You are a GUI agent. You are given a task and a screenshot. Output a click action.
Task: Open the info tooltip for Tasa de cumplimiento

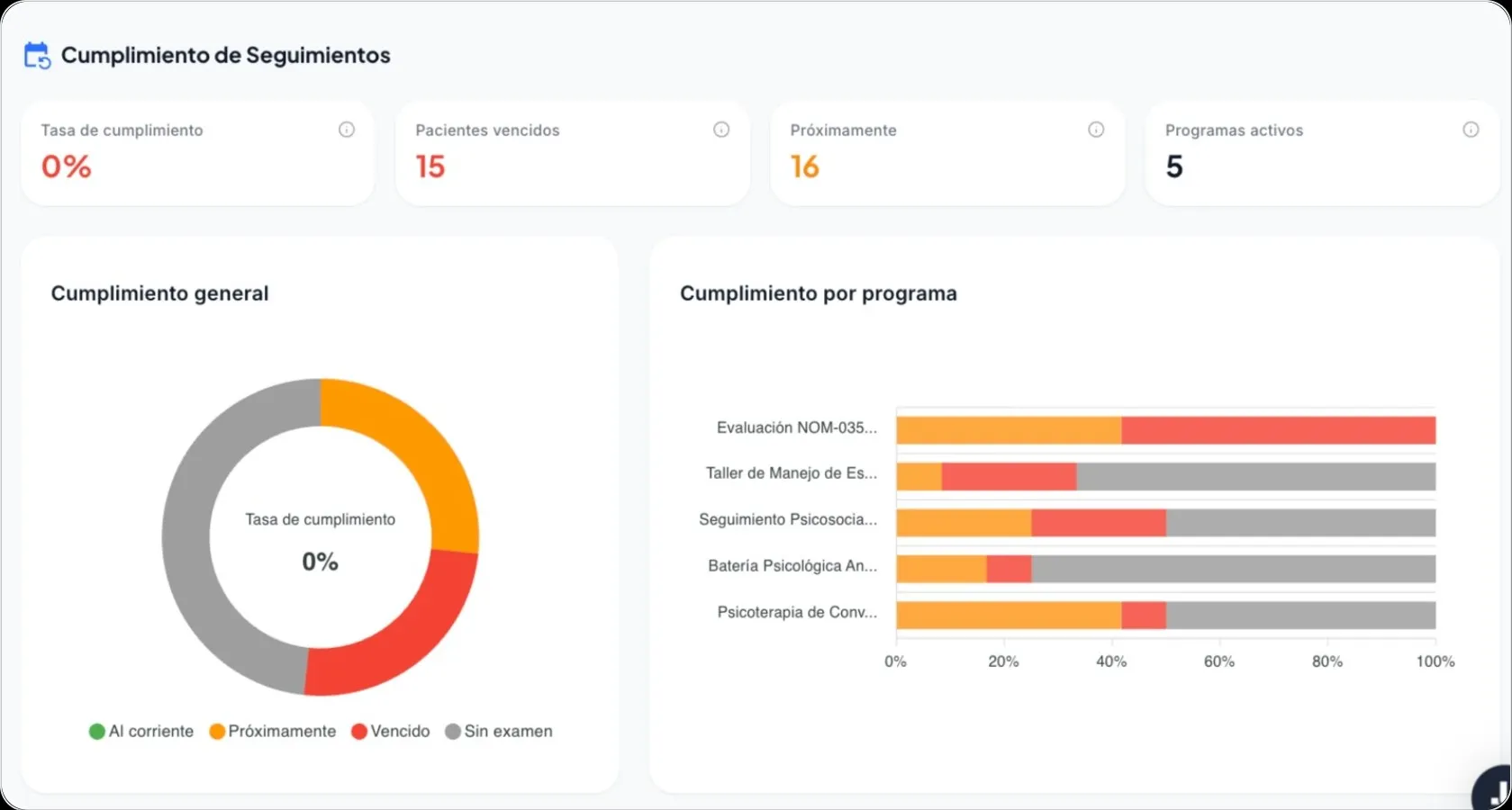(x=347, y=130)
